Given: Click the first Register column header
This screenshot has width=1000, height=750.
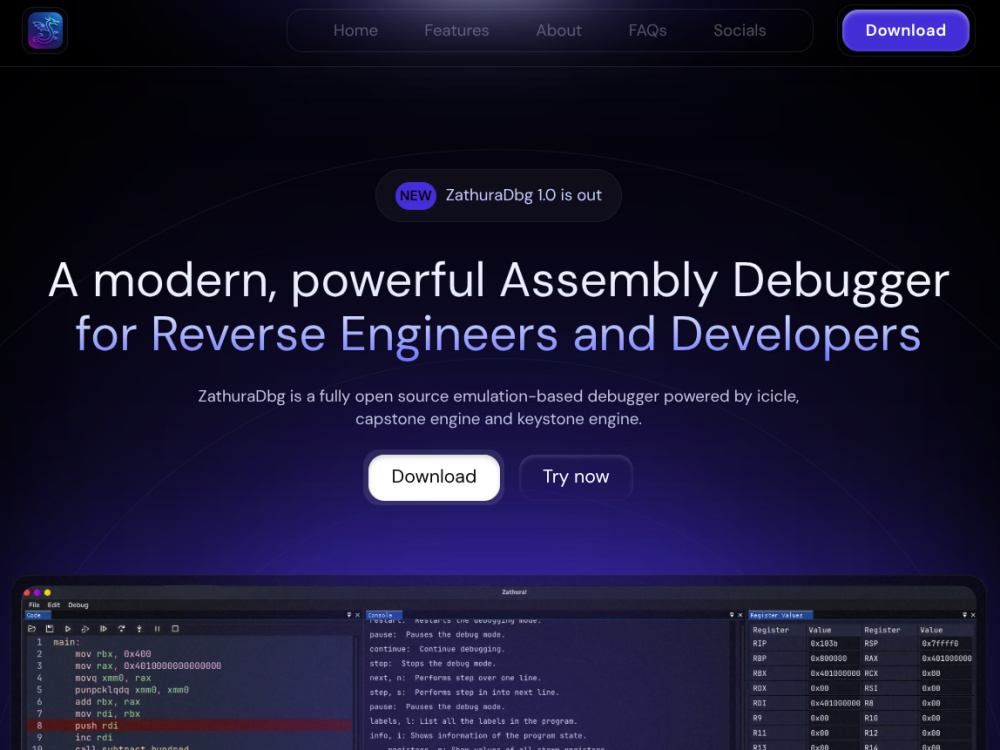Looking at the screenshot, I should click(x=771, y=630).
